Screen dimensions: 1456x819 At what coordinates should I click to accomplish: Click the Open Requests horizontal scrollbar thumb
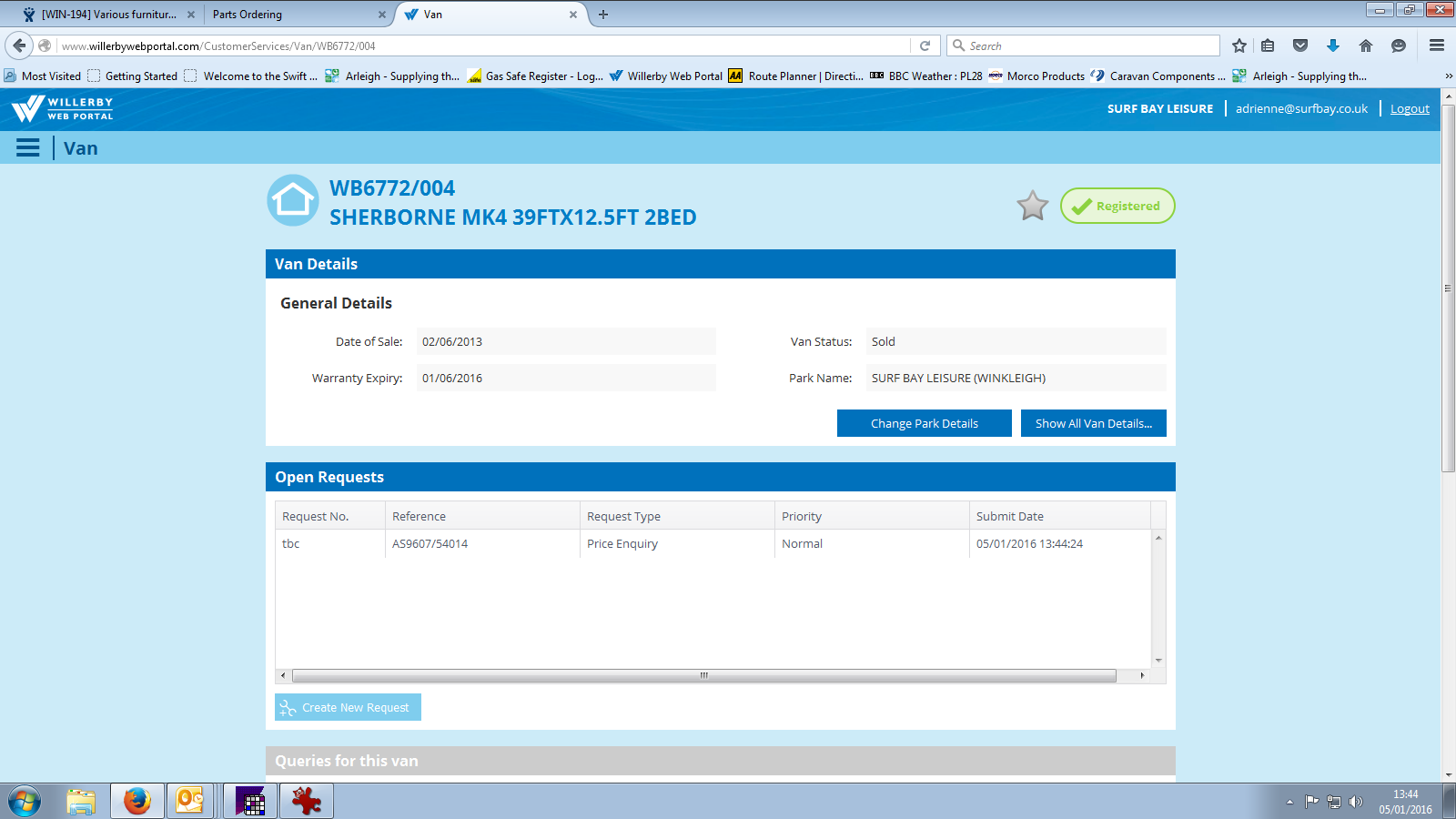pos(704,675)
